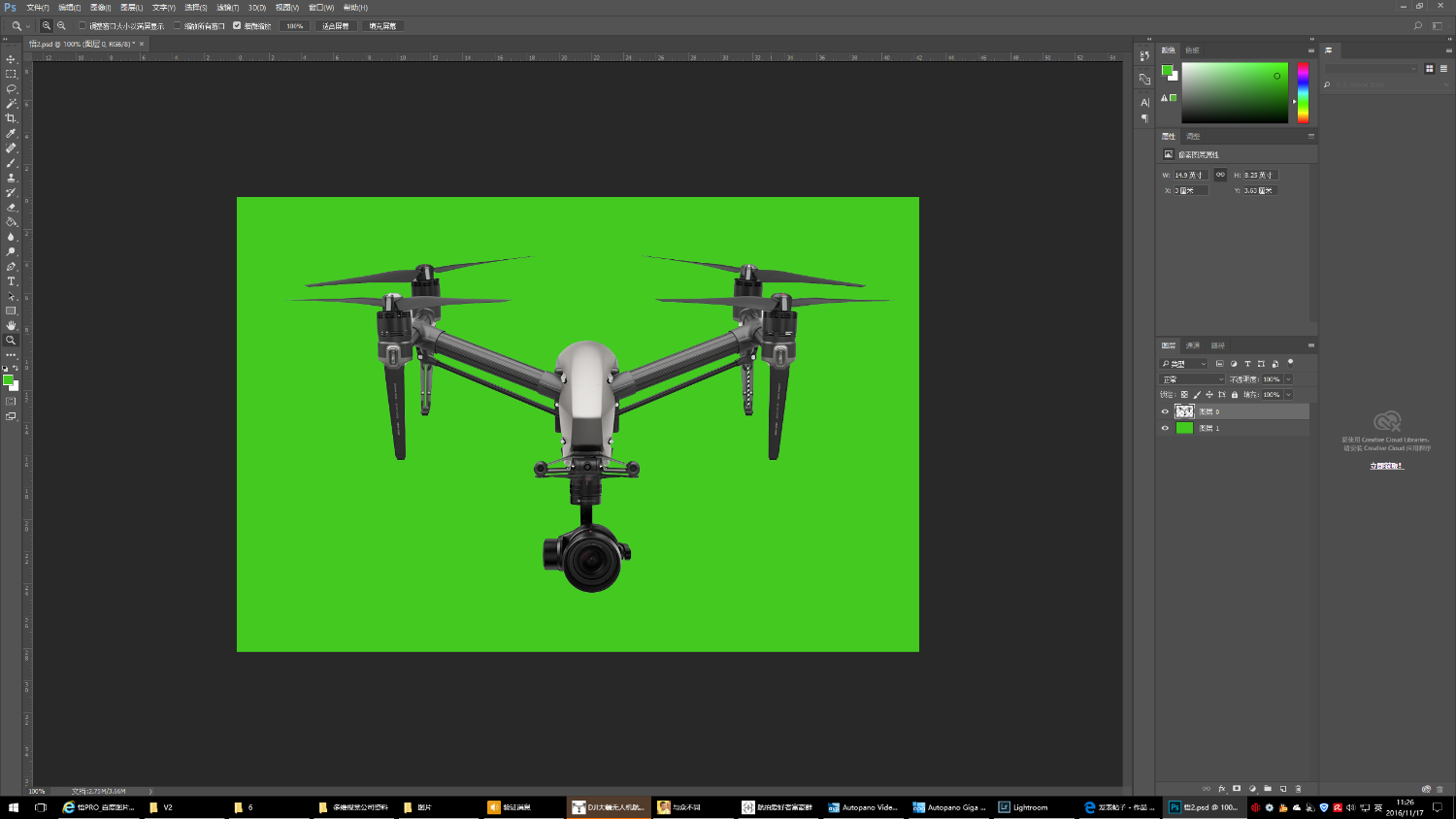Select the Hand tool
Screen dimensions: 1456x819
11,326
